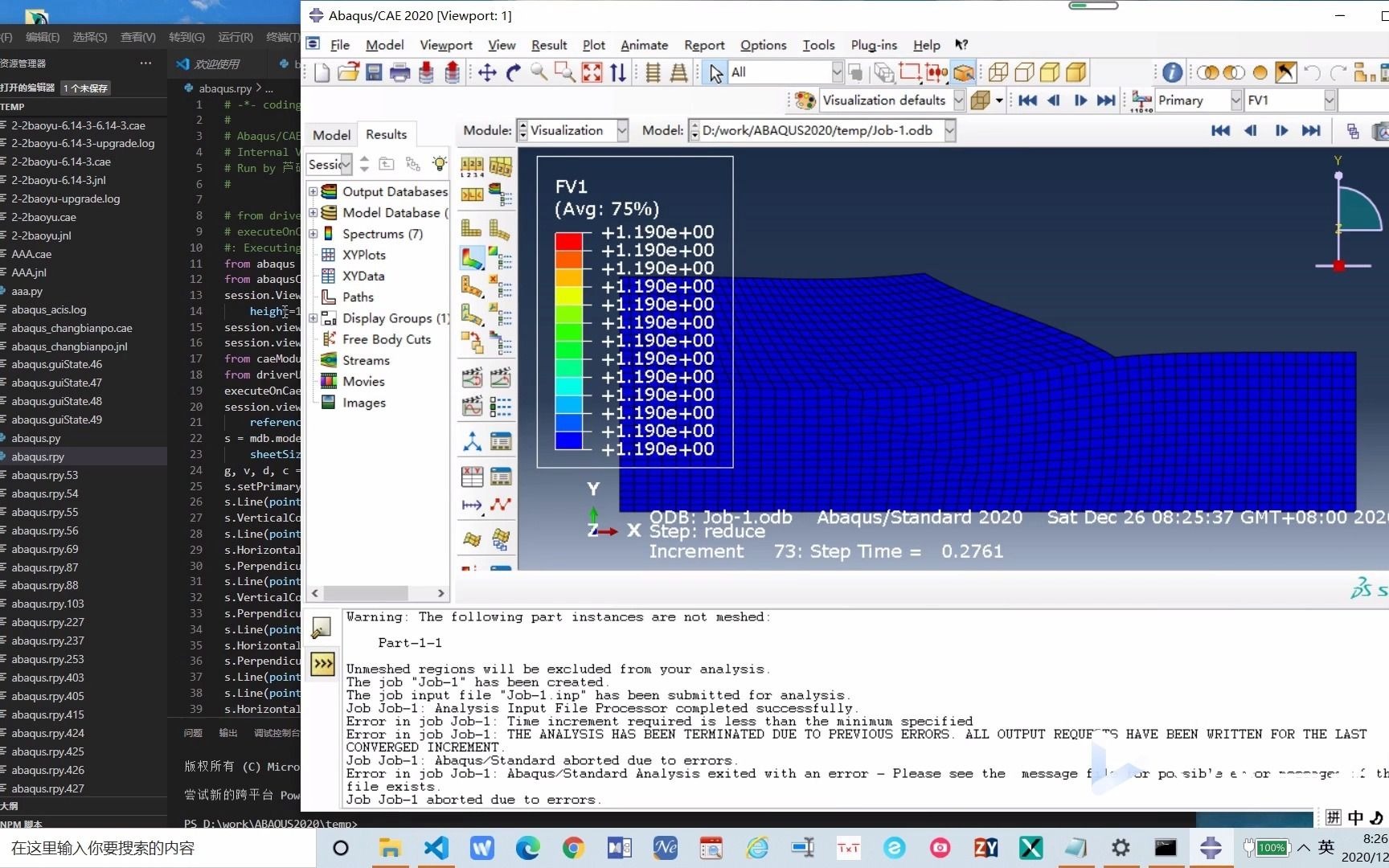
Task: Open 运行(R) menu in VS Code
Action: pyautogui.click(x=236, y=37)
